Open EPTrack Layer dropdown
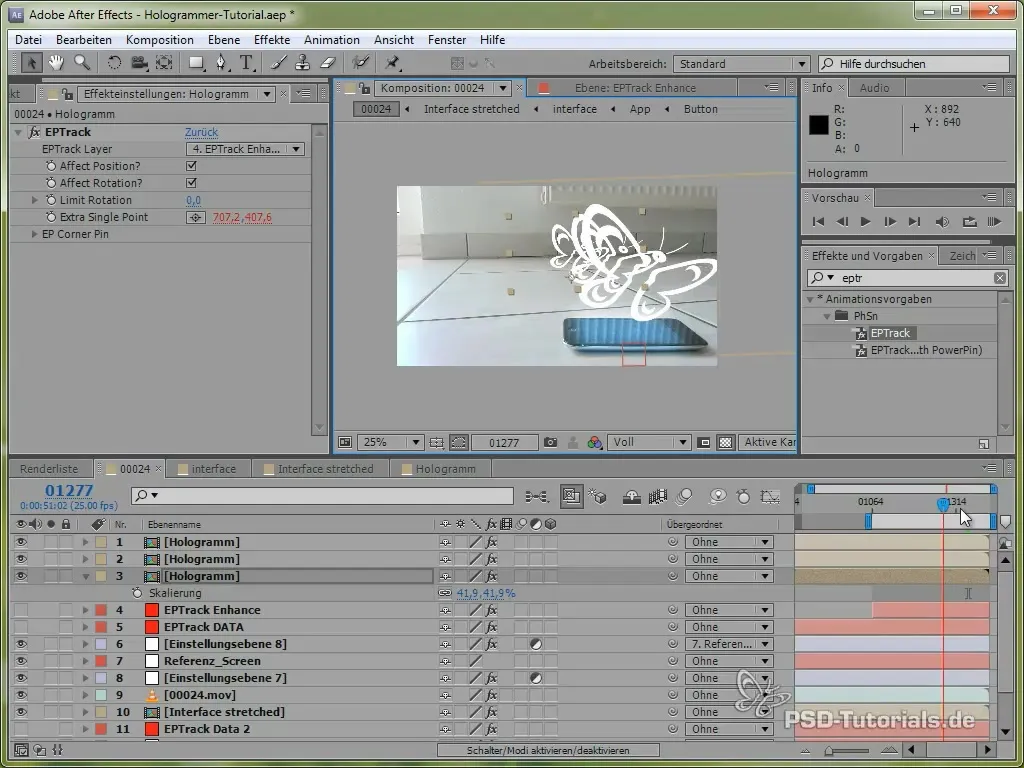This screenshot has height=768, width=1024. pyautogui.click(x=245, y=149)
